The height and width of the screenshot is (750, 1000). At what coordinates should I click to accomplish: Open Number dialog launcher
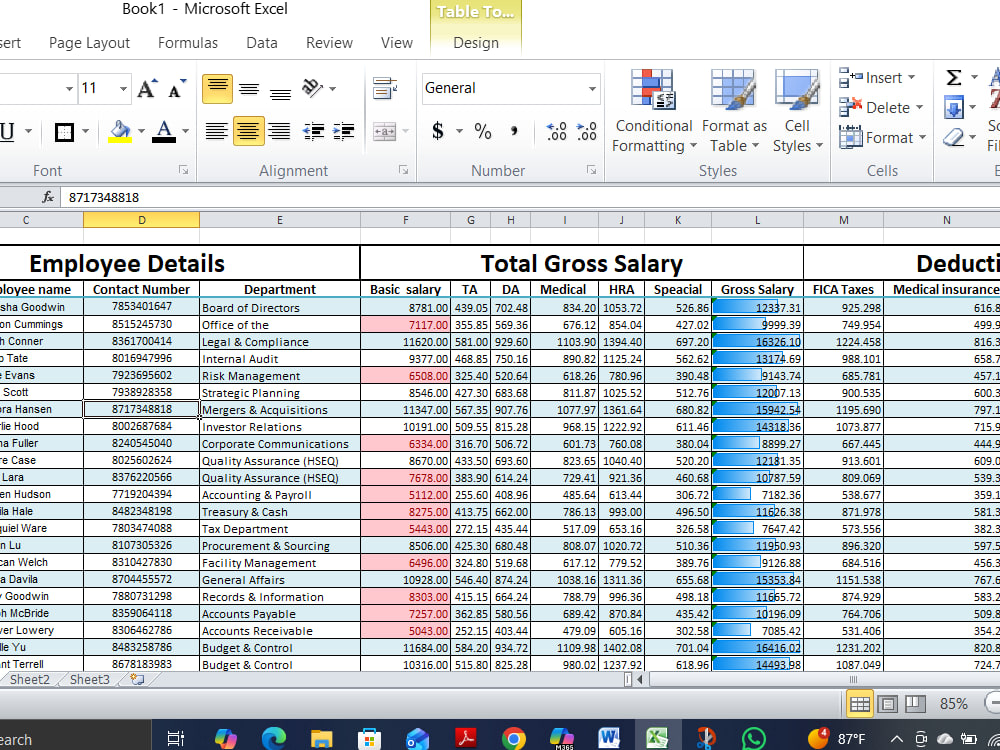pos(591,170)
